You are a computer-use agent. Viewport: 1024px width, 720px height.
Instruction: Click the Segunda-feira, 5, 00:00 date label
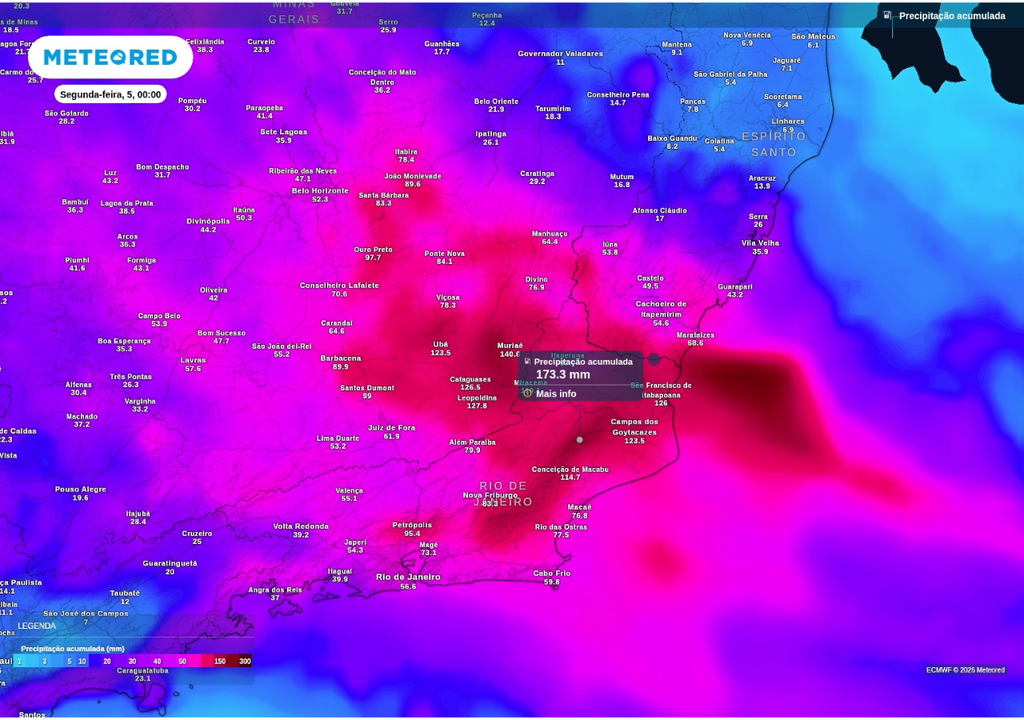pyautogui.click(x=110, y=95)
